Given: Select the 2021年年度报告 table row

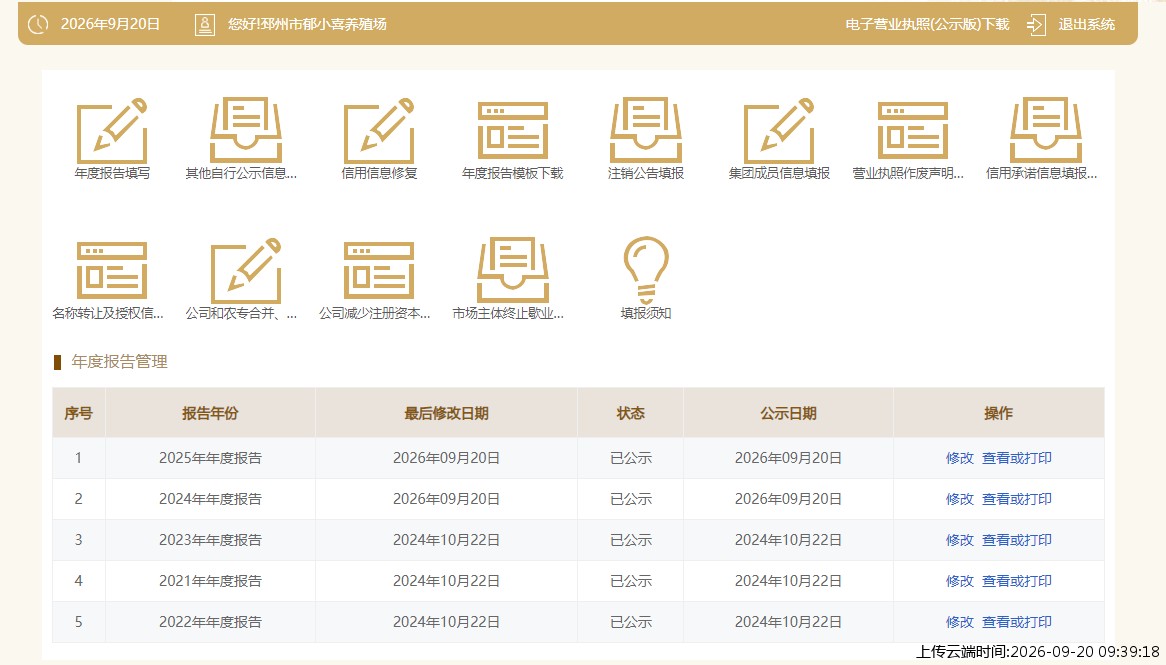Looking at the screenshot, I should (x=578, y=581).
